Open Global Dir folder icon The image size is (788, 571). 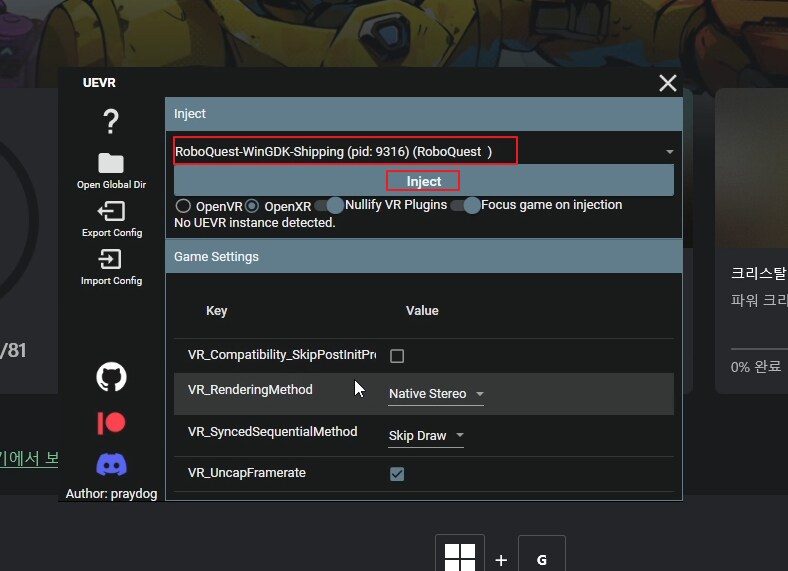coord(111,164)
